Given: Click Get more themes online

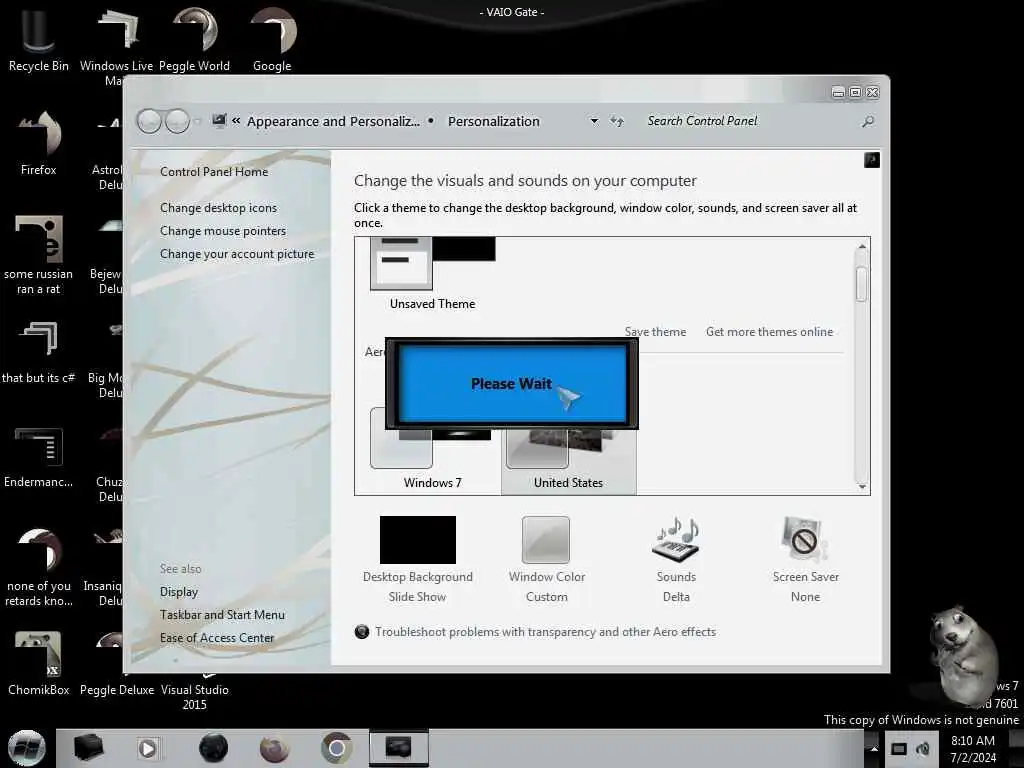Looking at the screenshot, I should 769,332.
